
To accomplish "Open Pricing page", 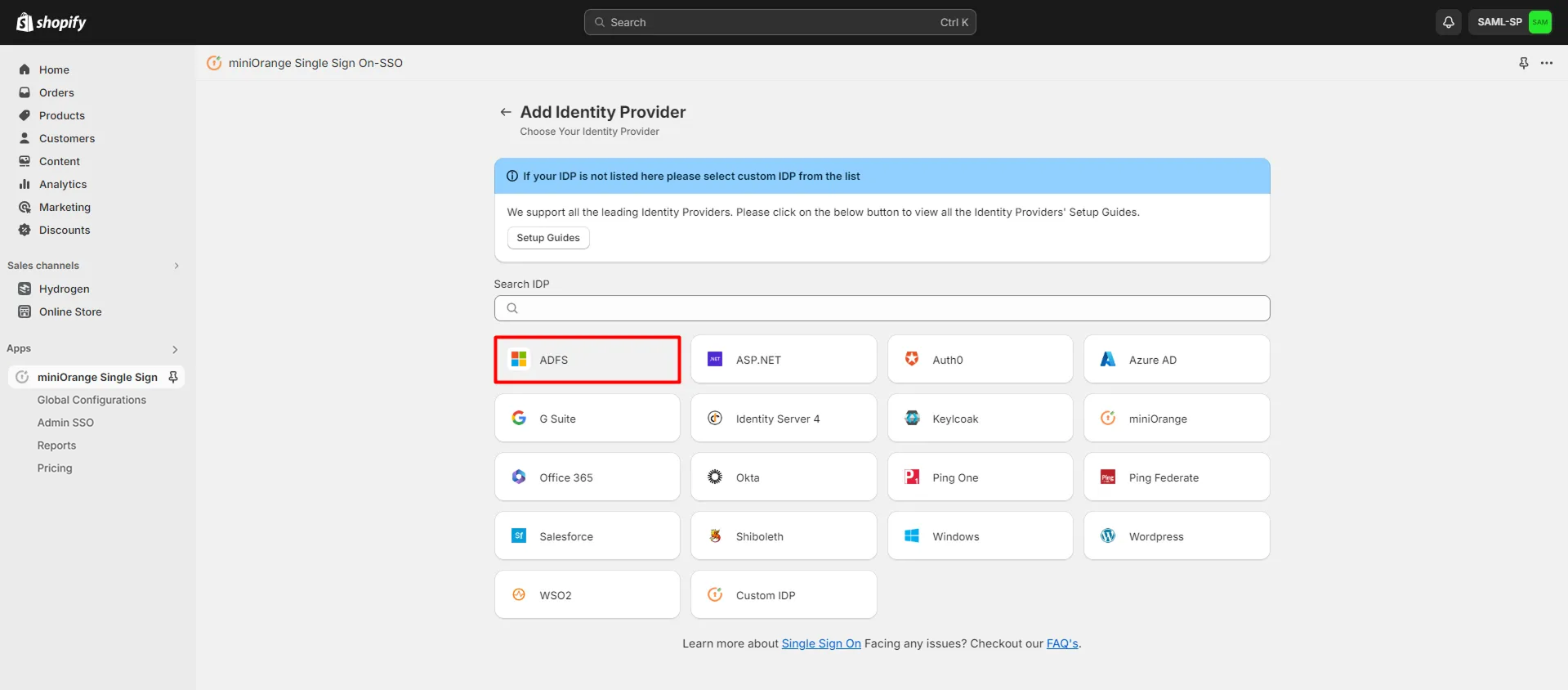I will [x=55, y=468].
